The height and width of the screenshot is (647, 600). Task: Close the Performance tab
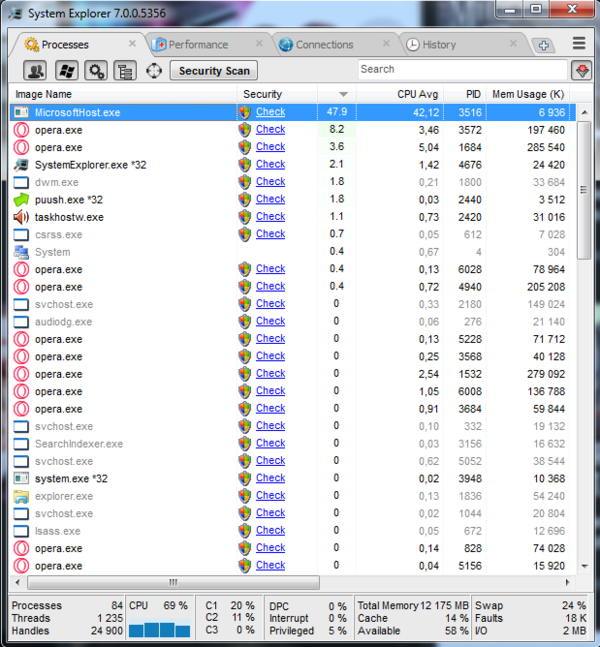tap(259, 43)
